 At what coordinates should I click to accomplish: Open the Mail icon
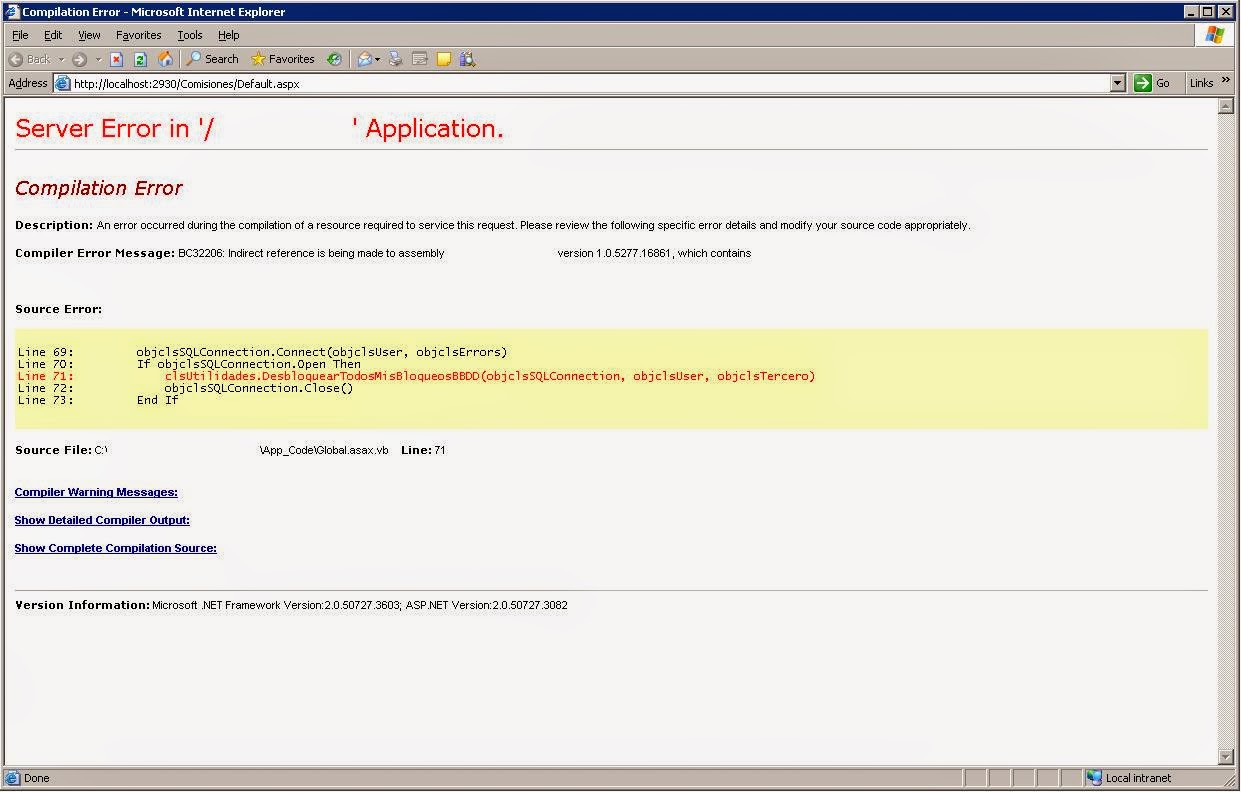click(x=366, y=59)
